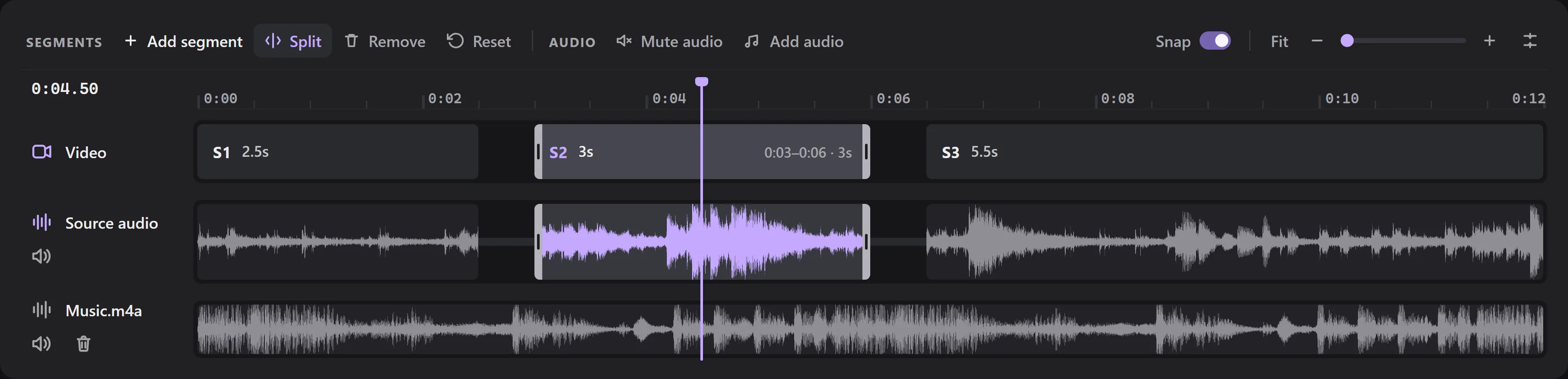Click the 0:06 mark on the ruler
The height and width of the screenshot is (379, 1568).
point(893,98)
